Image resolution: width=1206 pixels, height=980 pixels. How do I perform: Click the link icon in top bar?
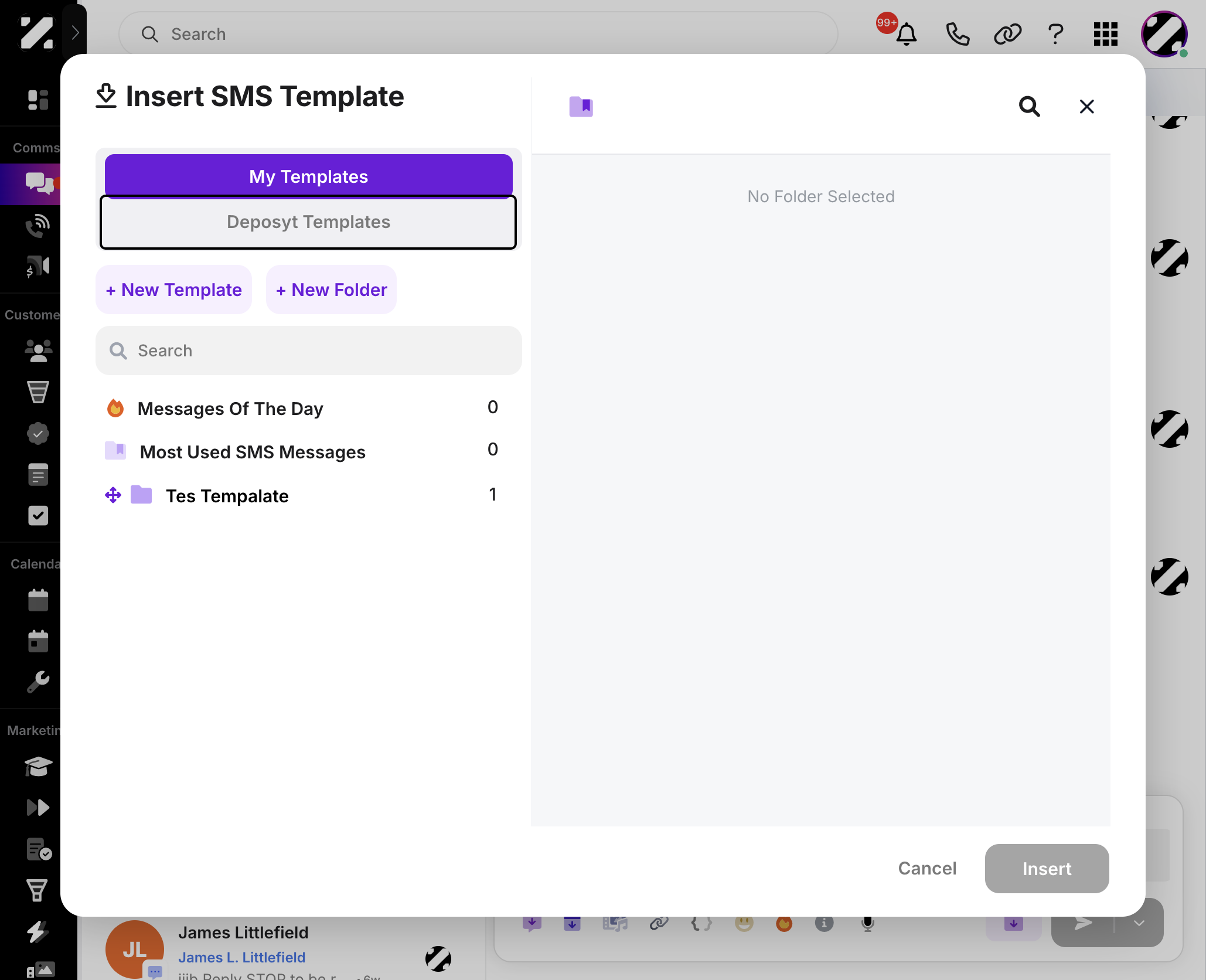(1007, 34)
